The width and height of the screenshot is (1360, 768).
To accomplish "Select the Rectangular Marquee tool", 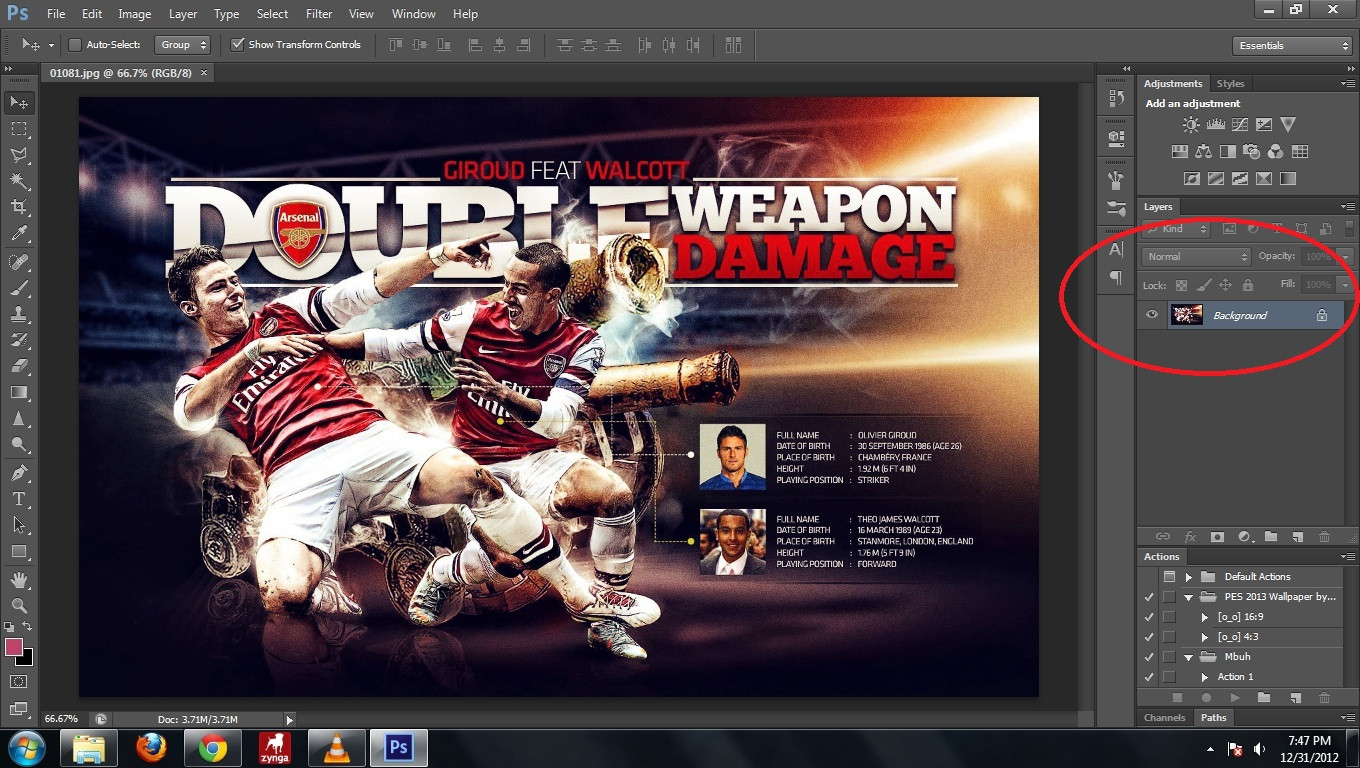I will tap(18, 129).
